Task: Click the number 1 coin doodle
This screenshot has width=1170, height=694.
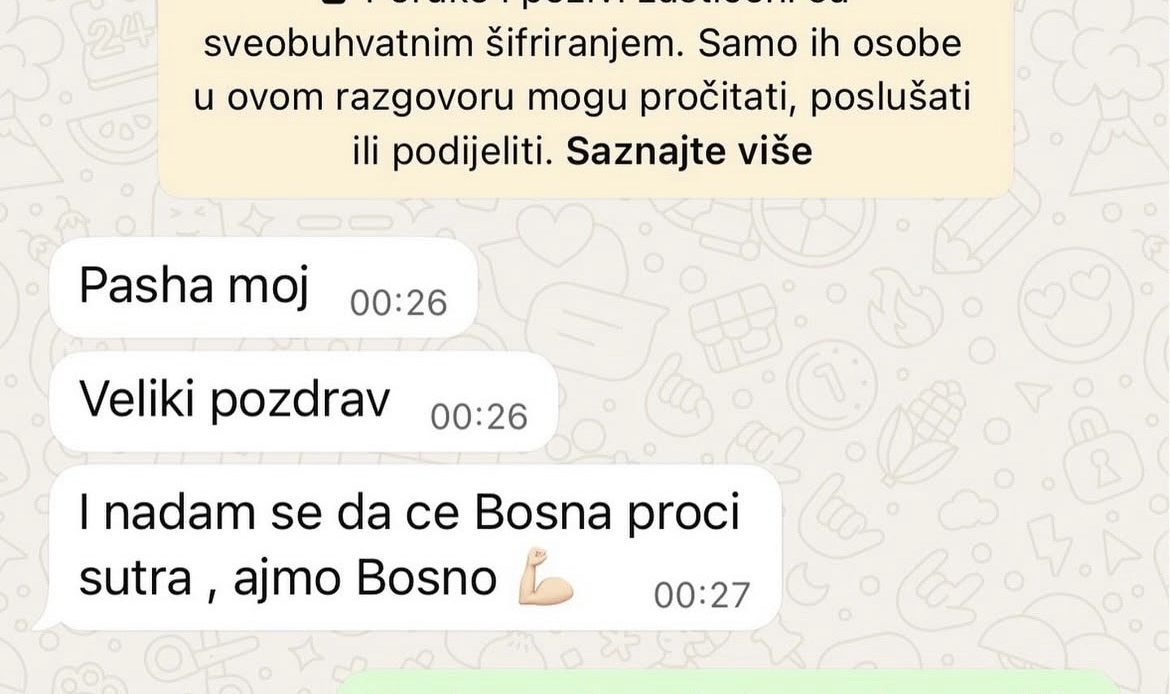Action: (x=831, y=382)
